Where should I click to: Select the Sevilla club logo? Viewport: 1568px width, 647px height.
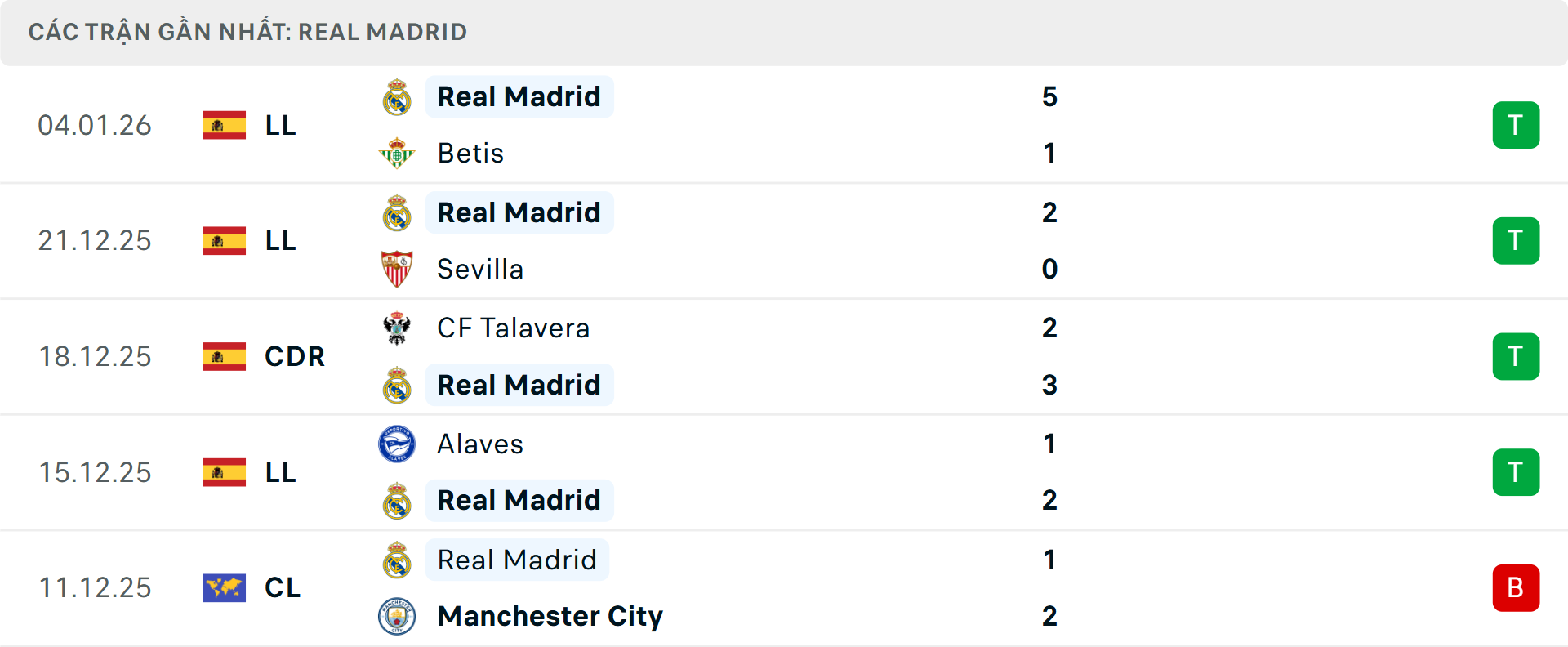397,269
